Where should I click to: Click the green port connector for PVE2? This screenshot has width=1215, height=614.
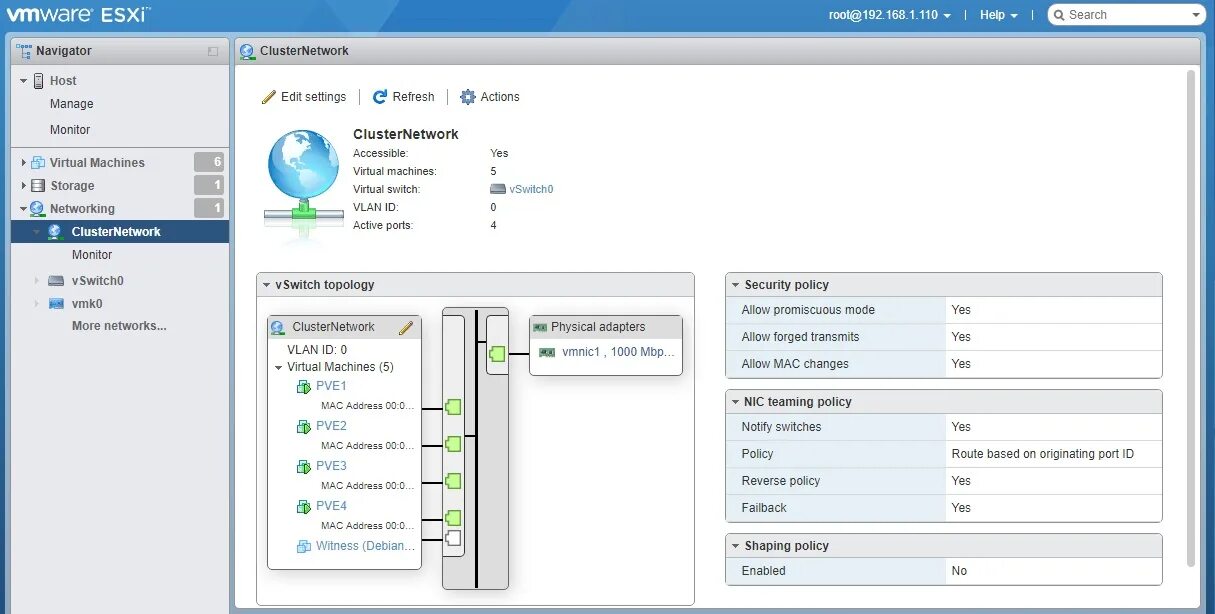[x=453, y=444]
